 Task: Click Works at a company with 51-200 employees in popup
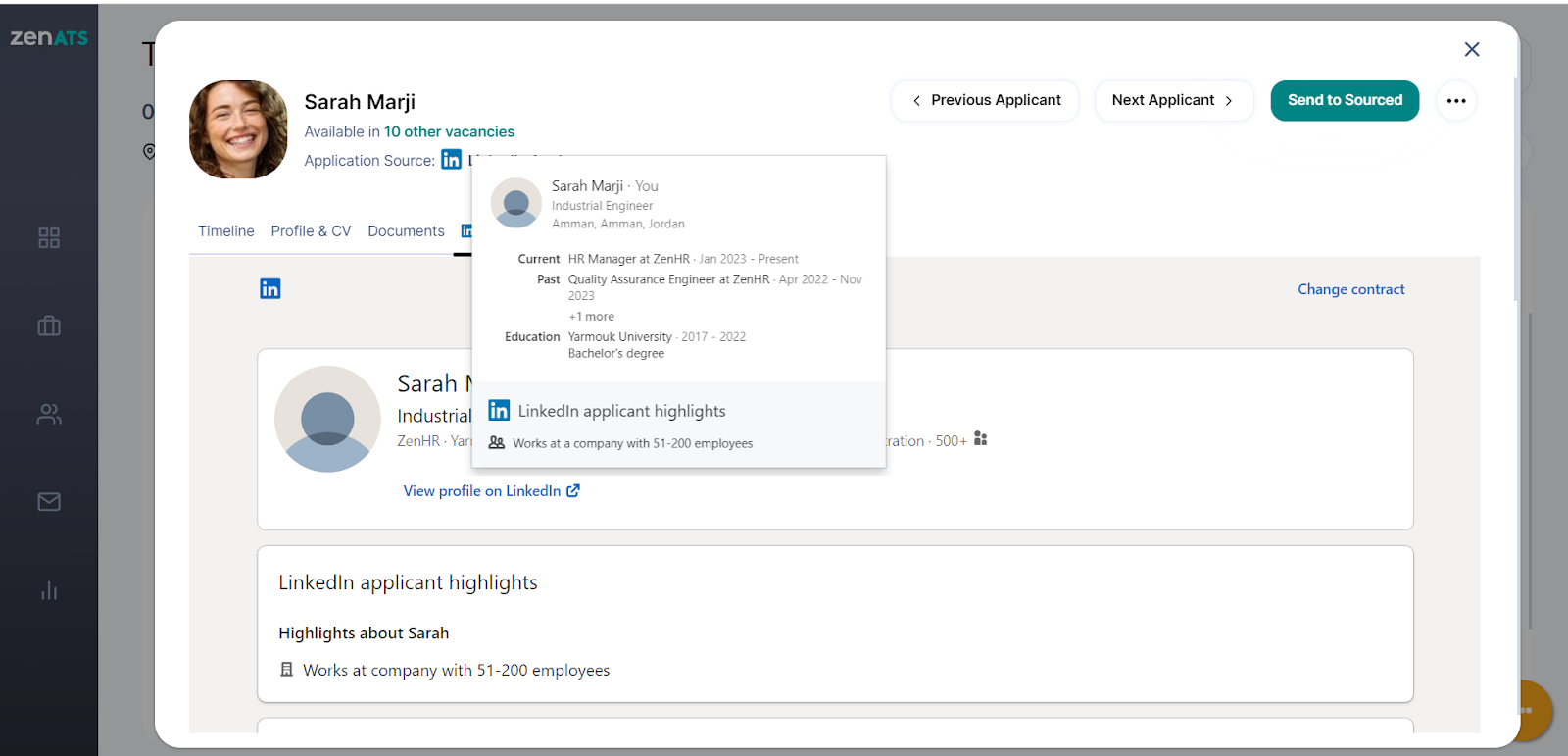point(633,443)
